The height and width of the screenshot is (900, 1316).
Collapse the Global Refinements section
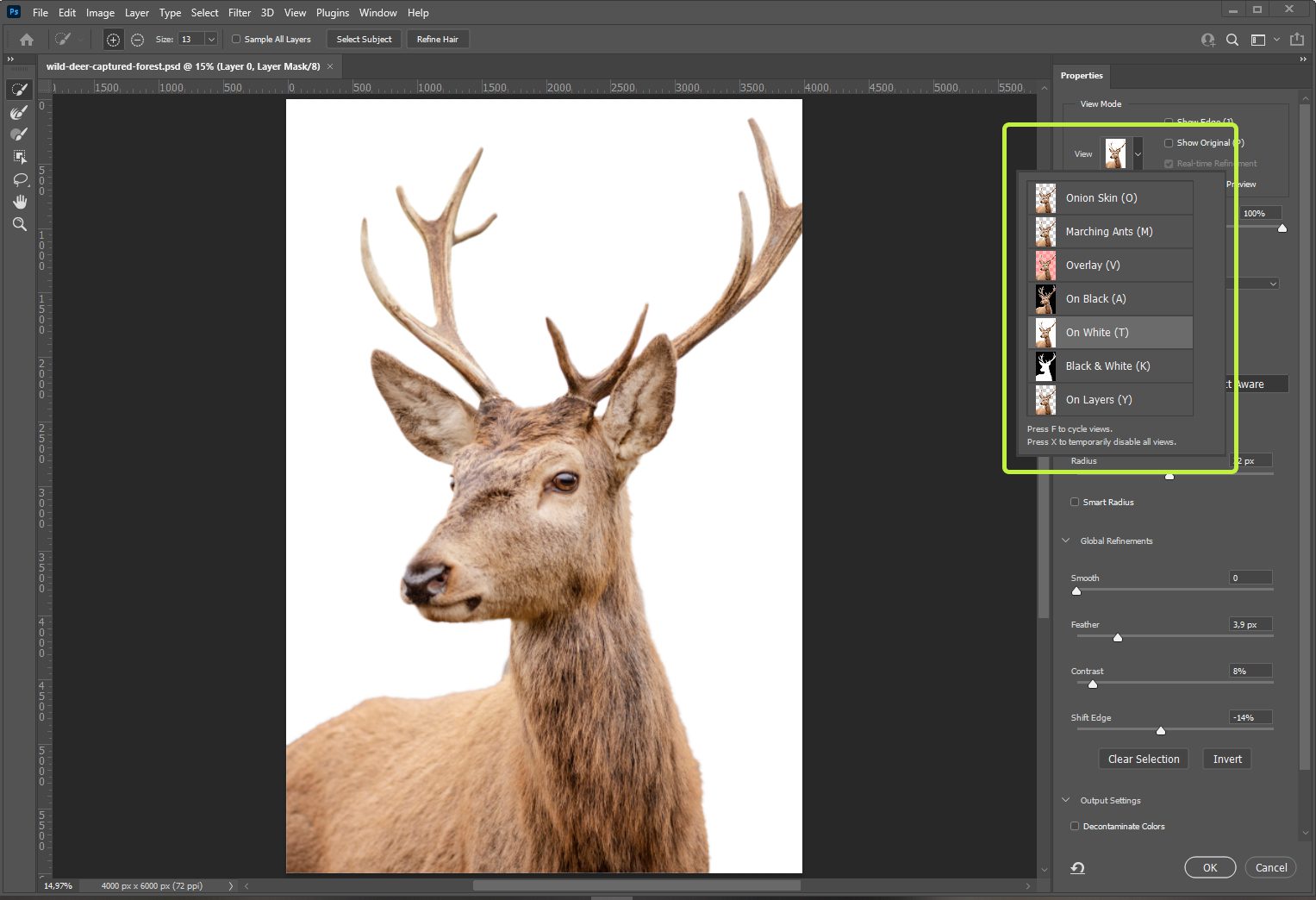click(x=1066, y=541)
